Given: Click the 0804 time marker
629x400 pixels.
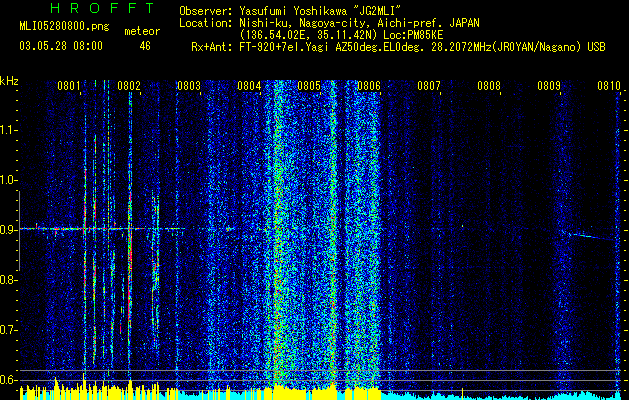Looking at the screenshot, I should point(249,86).
